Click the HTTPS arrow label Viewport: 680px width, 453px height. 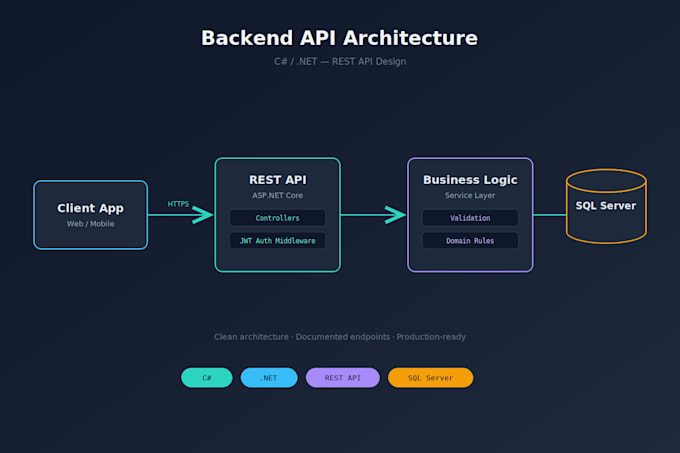point(178,204)
